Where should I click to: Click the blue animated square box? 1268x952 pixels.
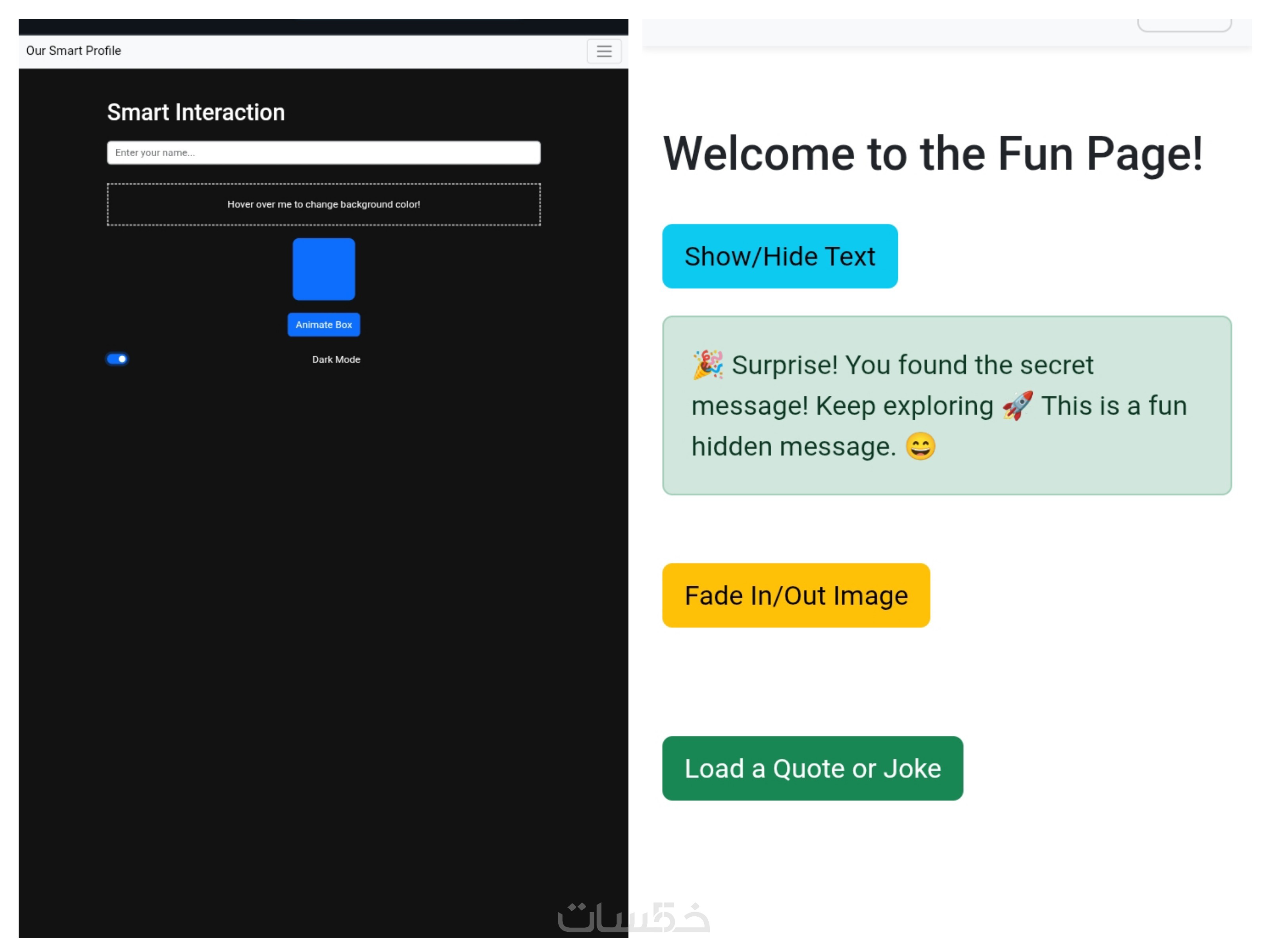point(323,269)
